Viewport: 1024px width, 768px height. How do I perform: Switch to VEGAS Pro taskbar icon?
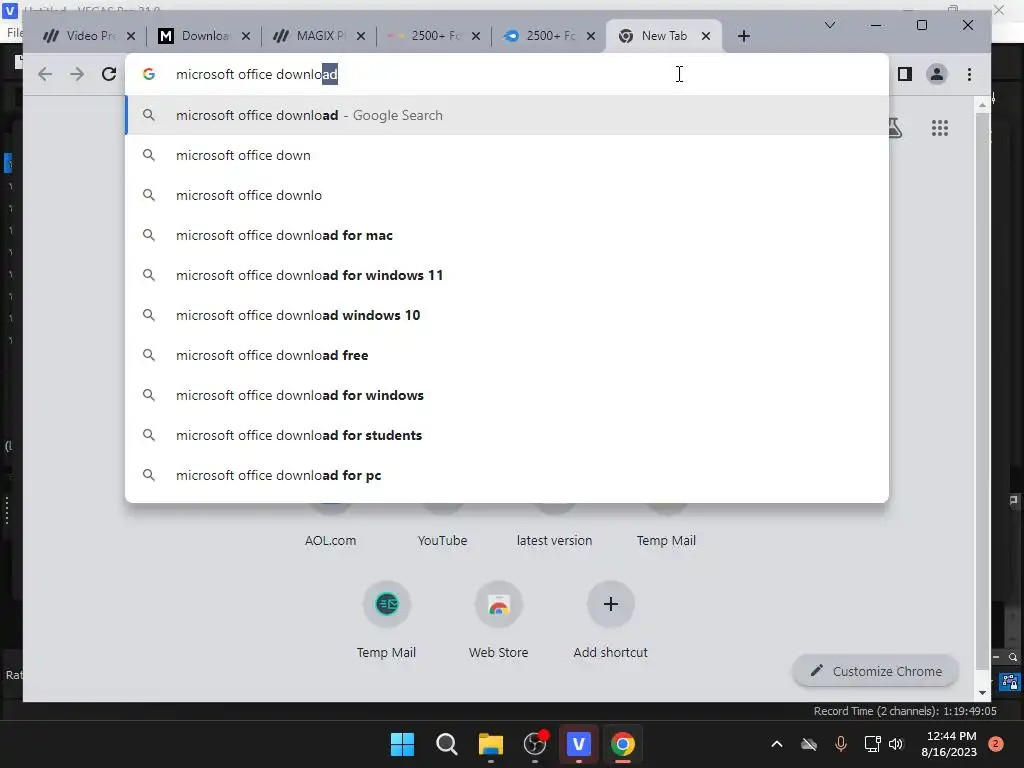point(579,744)
